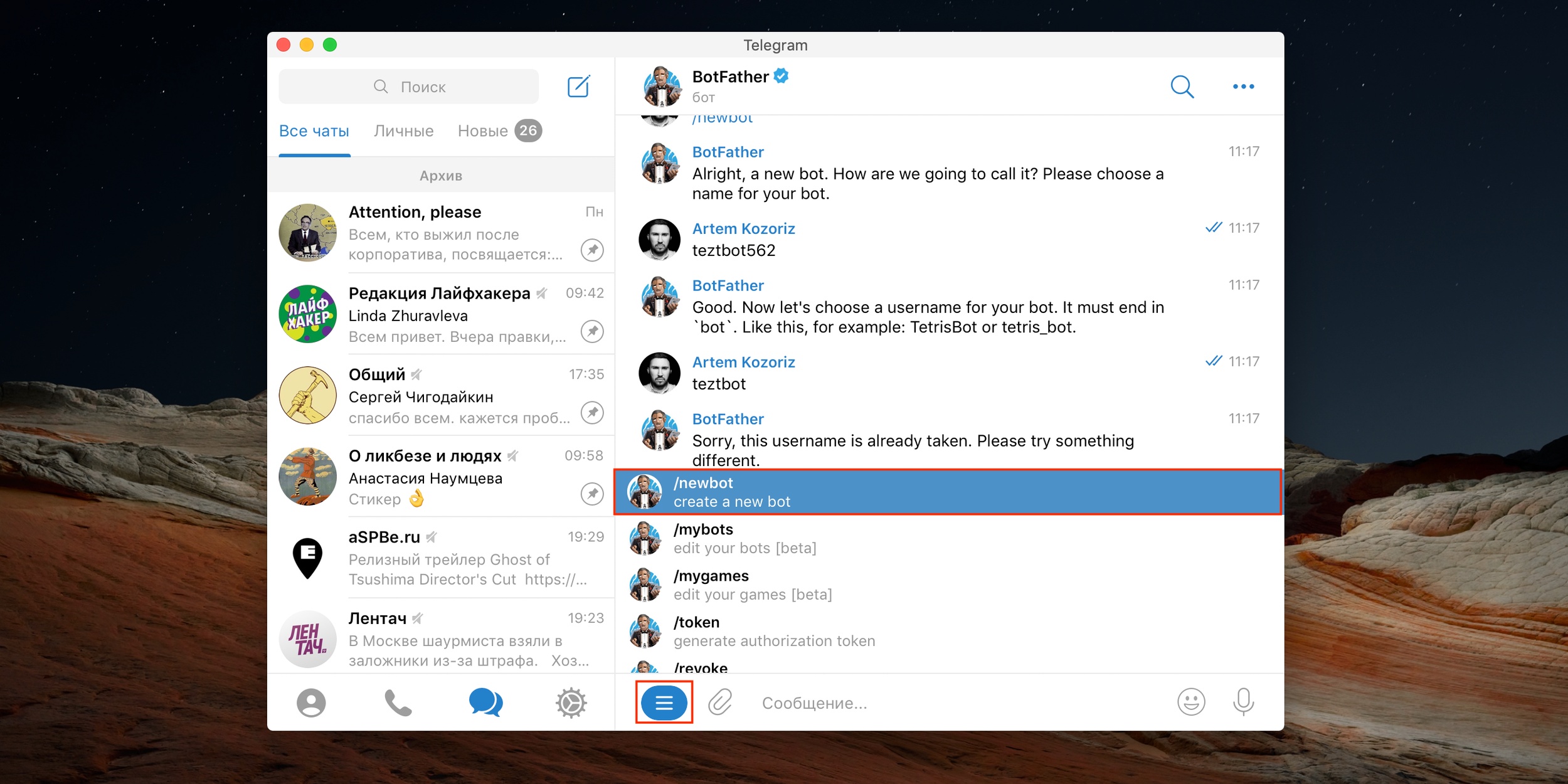Click the 26 unread badge on Новые
The image size is (1568, 784).
[x=528, y=130]
